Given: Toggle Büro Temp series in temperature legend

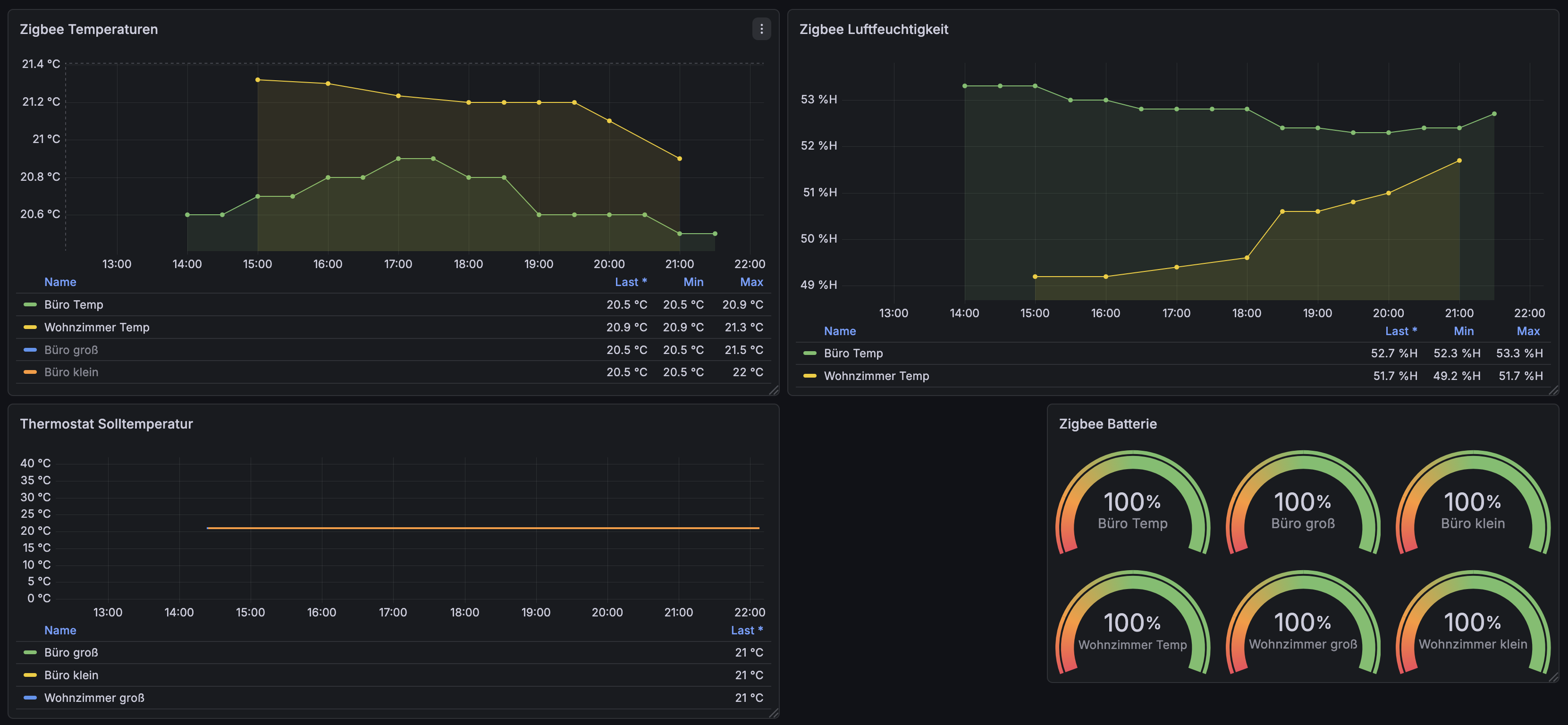Looking at the screenshot, I should pos(74,304).
